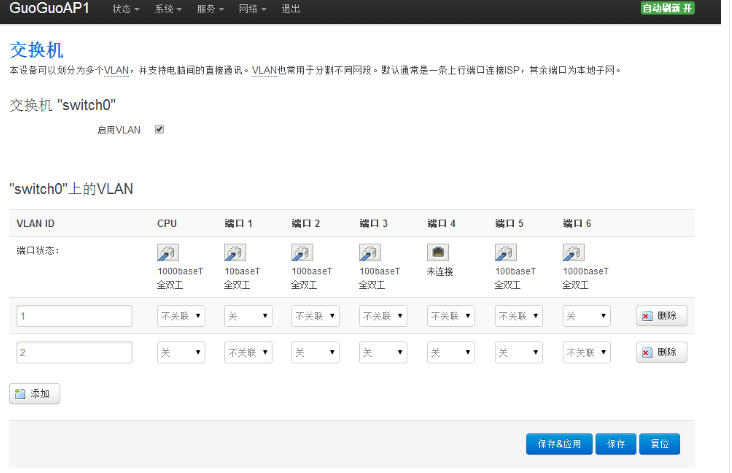Click 退出 to log out

pyautogui.click(x=291, y=9)
